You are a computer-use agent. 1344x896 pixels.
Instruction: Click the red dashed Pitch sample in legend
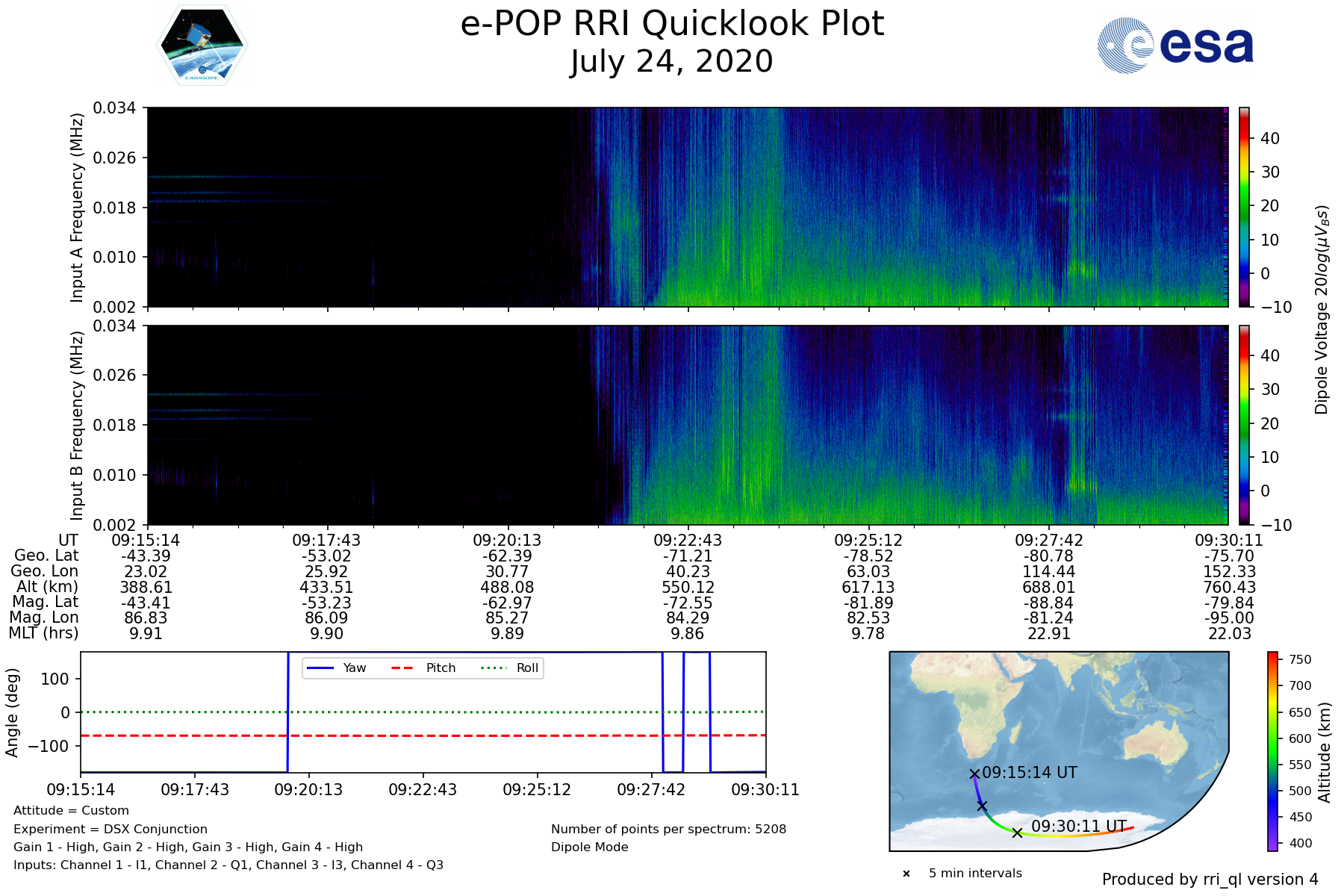click(x=402, y=668)
